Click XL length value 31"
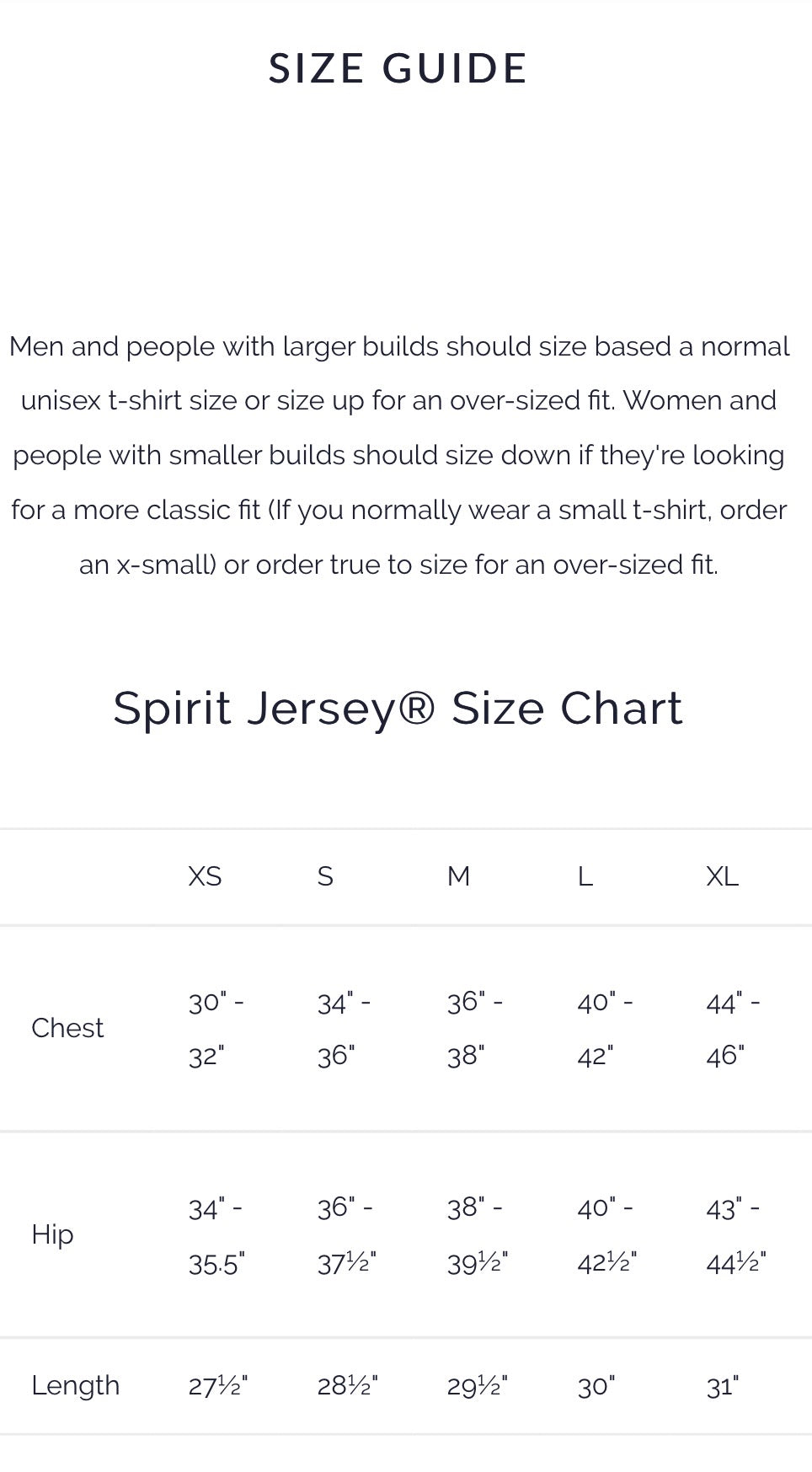Viewport: 812px width, 1472px height. point(722,1386)
